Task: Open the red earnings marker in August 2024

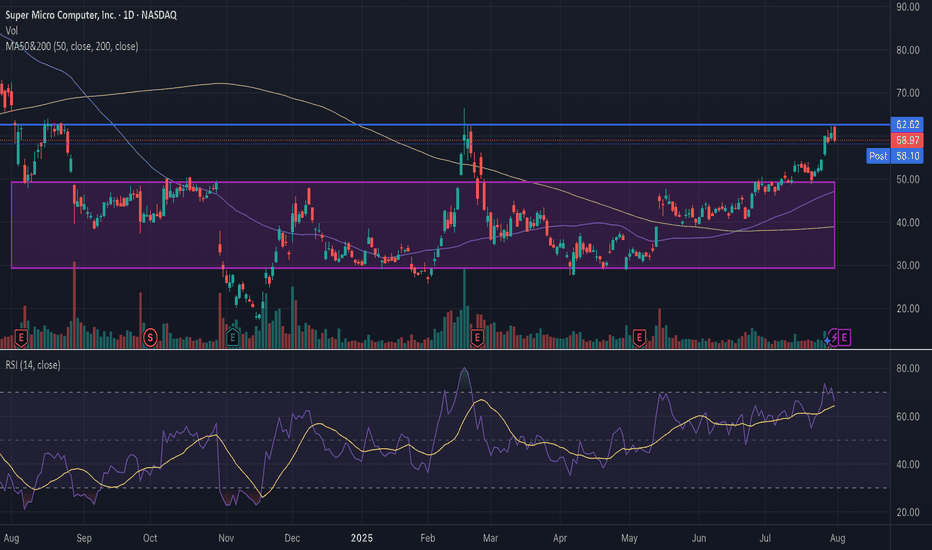Action: [21, 338]
